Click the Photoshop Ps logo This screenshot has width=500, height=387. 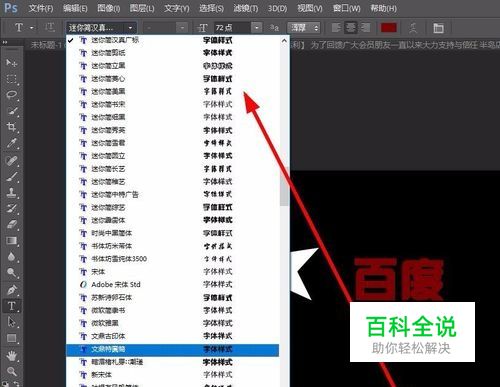(x=10, y=7)
